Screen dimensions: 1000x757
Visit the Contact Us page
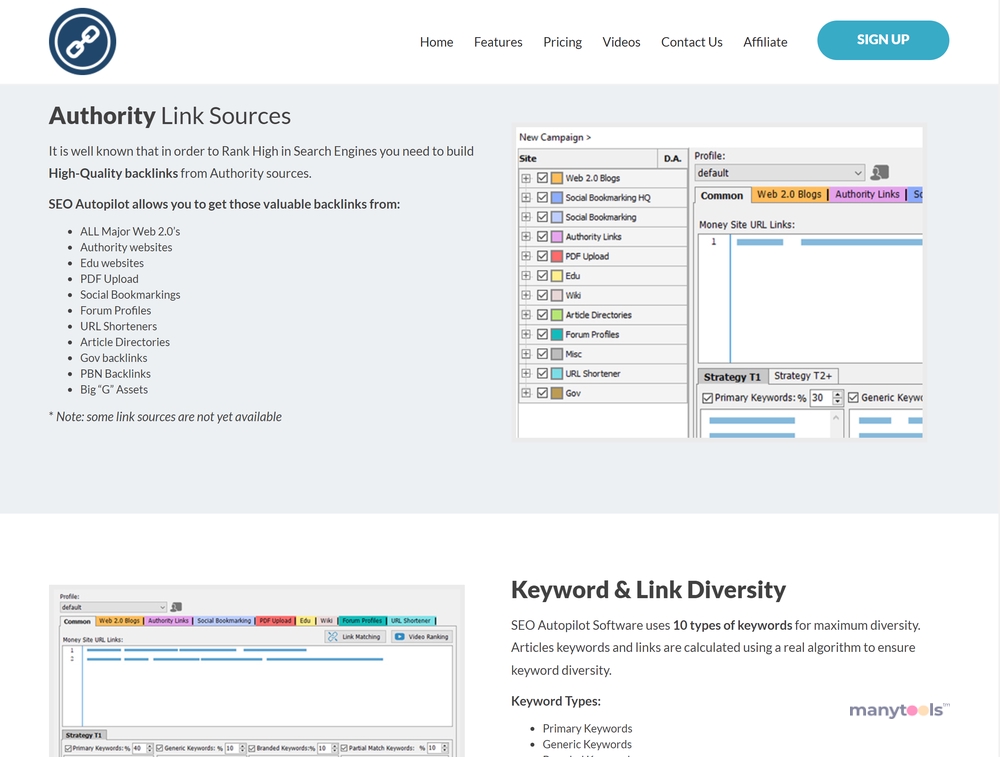[x=691, y=42]
